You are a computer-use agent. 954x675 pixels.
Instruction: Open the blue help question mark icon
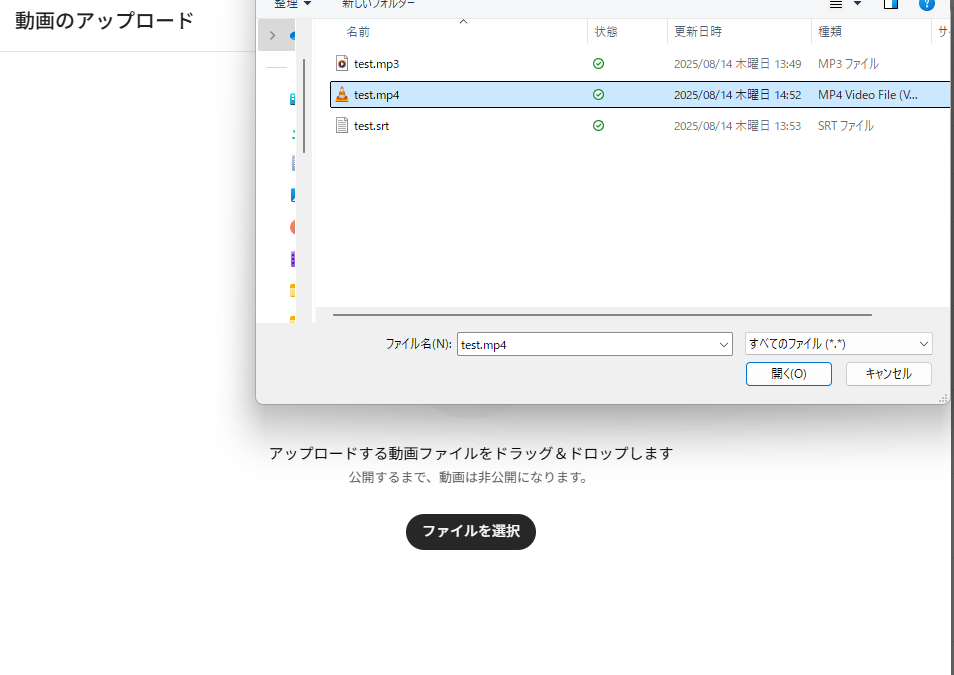[926, 4]
